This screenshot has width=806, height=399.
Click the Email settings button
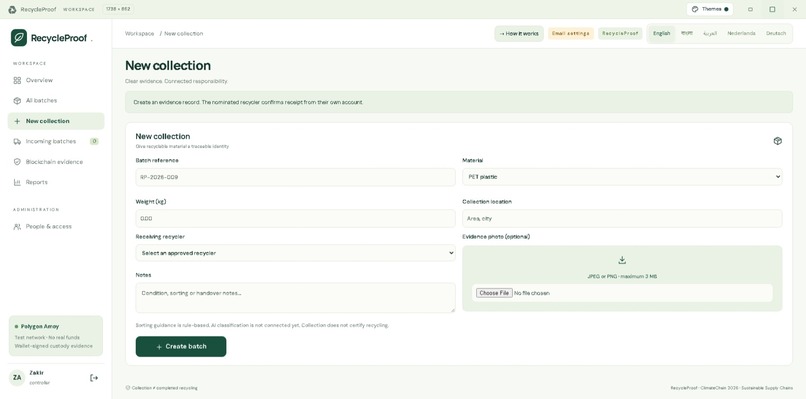coord(571,33)
